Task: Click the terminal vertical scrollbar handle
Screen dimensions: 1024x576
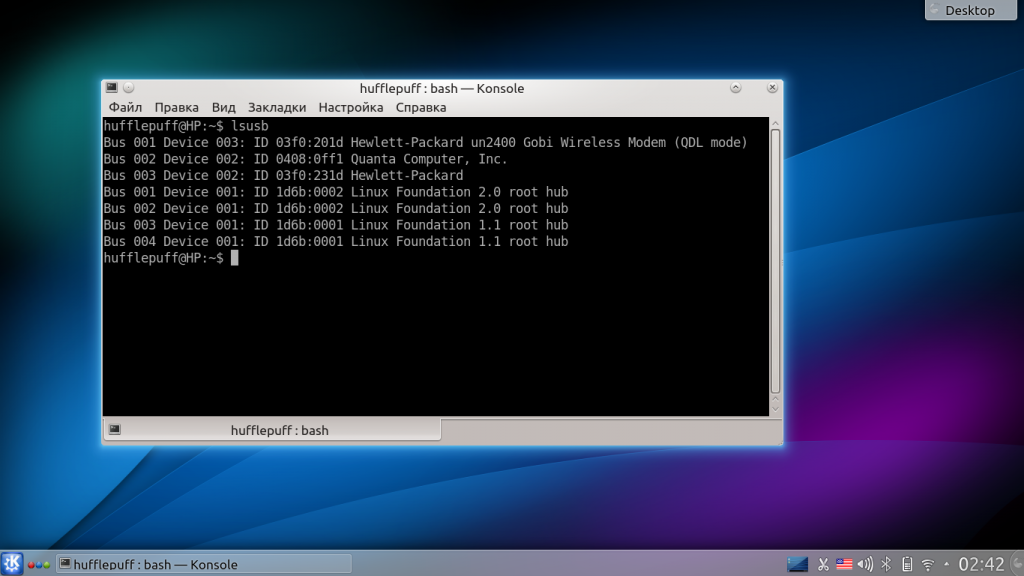Action: tap(775, 261)
